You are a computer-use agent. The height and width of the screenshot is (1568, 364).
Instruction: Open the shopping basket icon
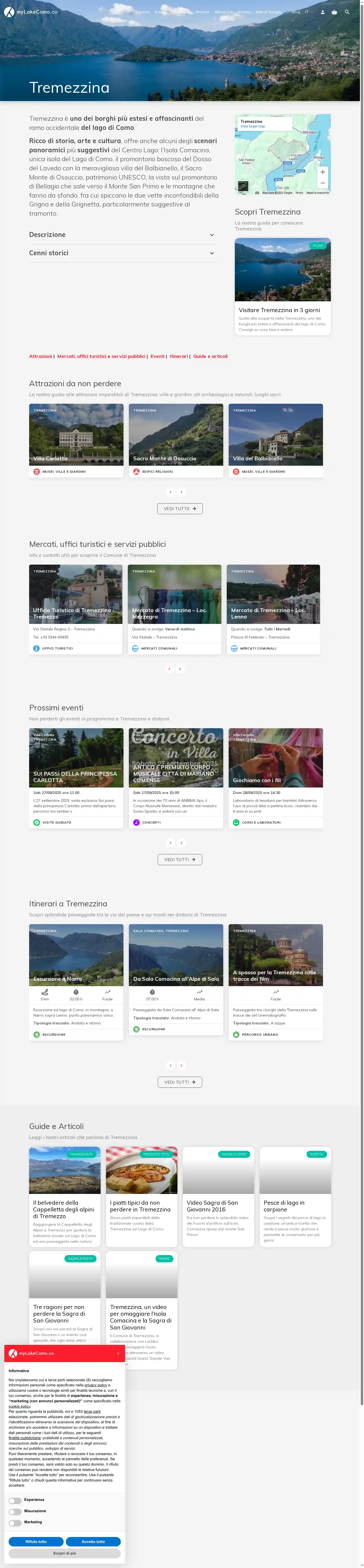(x=334, y=12)
